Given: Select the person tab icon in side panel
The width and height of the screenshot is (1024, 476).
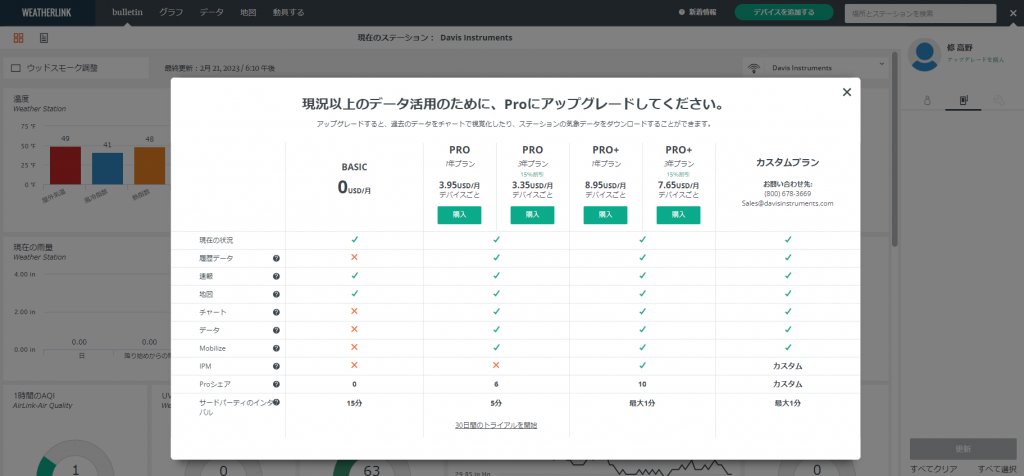Looking at the screenshot, I should [927, 100].
